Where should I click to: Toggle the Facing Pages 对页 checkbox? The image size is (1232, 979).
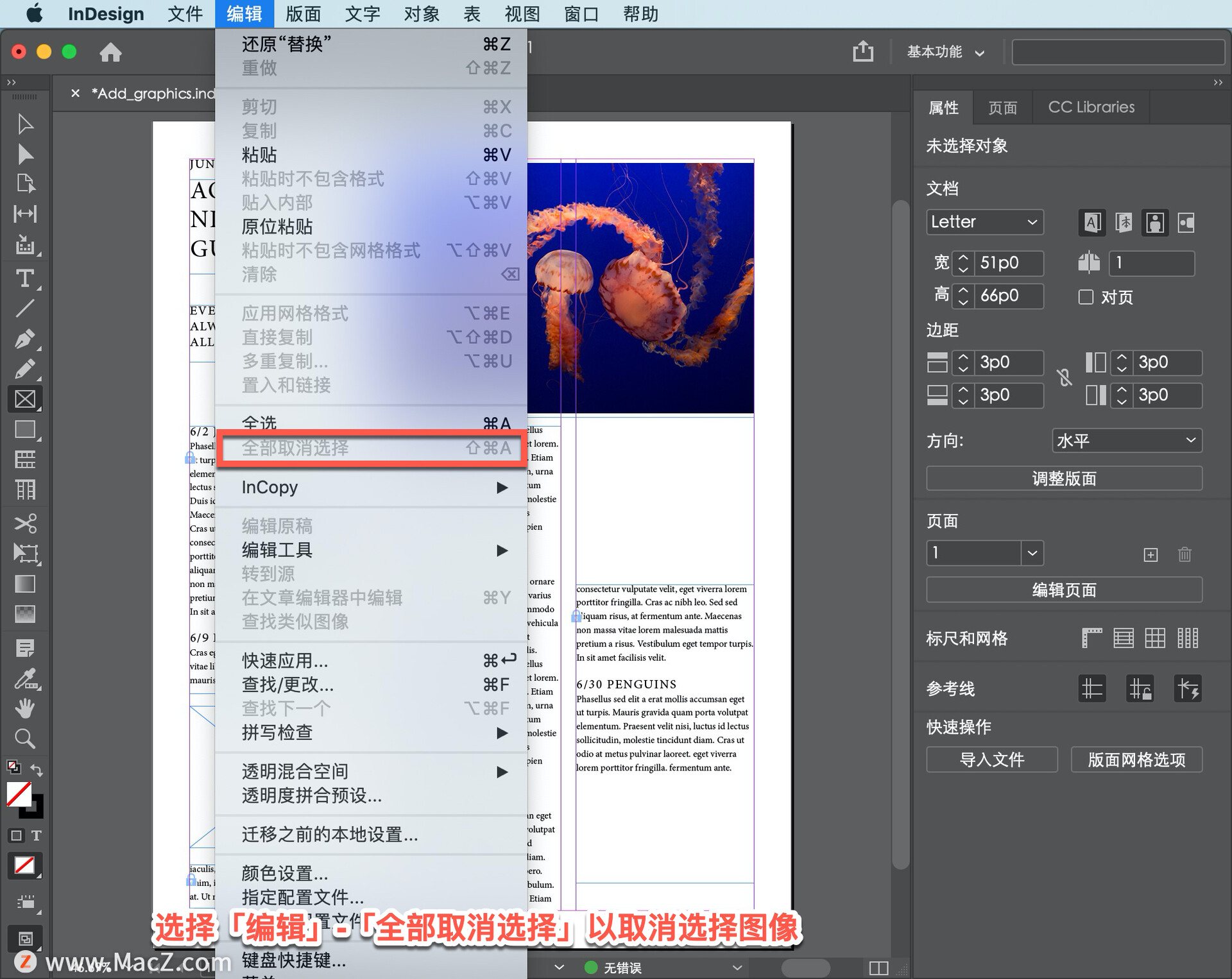(x=1086, y=297)
